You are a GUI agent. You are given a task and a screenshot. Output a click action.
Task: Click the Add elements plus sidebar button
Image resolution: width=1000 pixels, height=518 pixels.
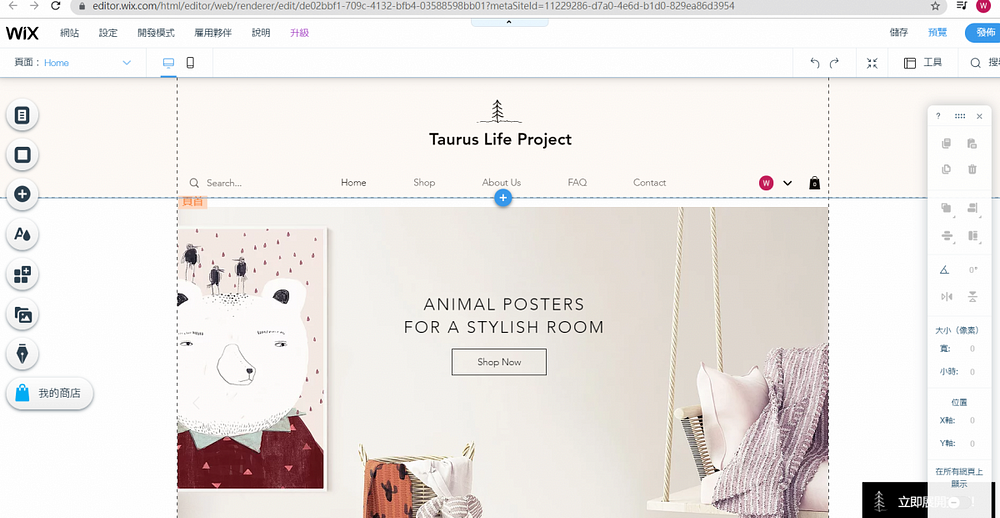22,195
